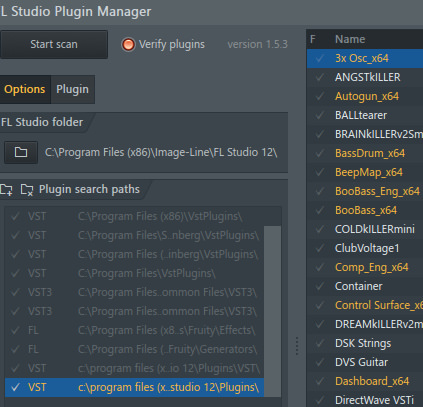Toggle favorite checkmark for Dashboard_x64

(x=320, y=381)
